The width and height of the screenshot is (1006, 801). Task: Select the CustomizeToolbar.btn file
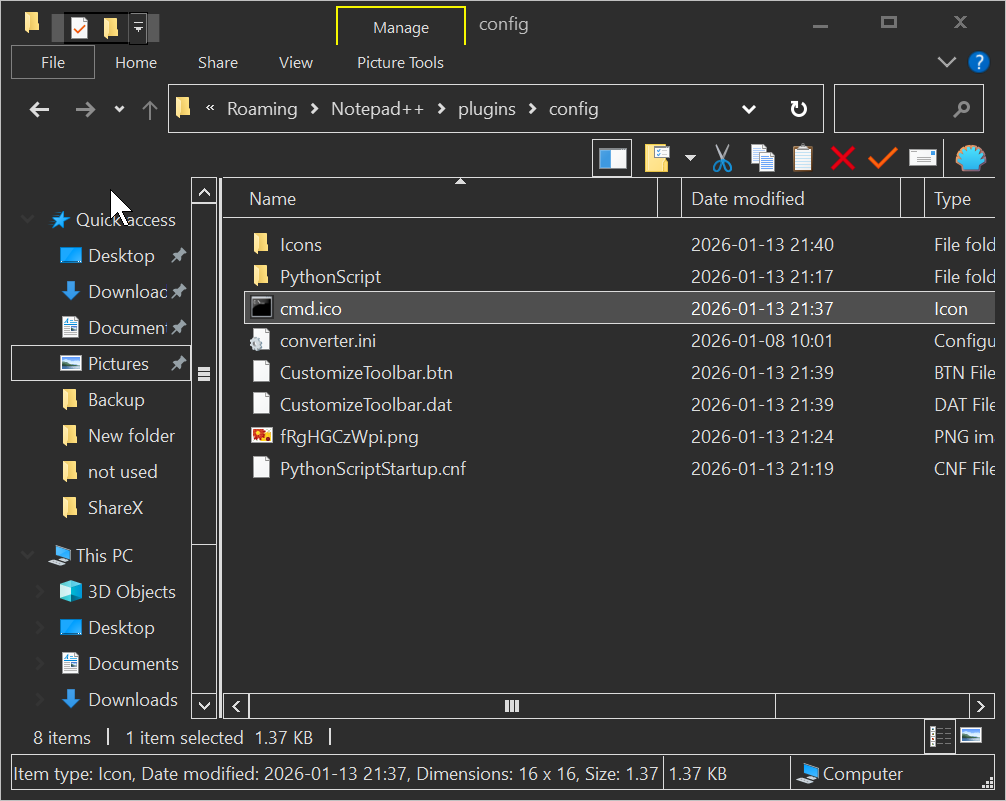(366, 373)
